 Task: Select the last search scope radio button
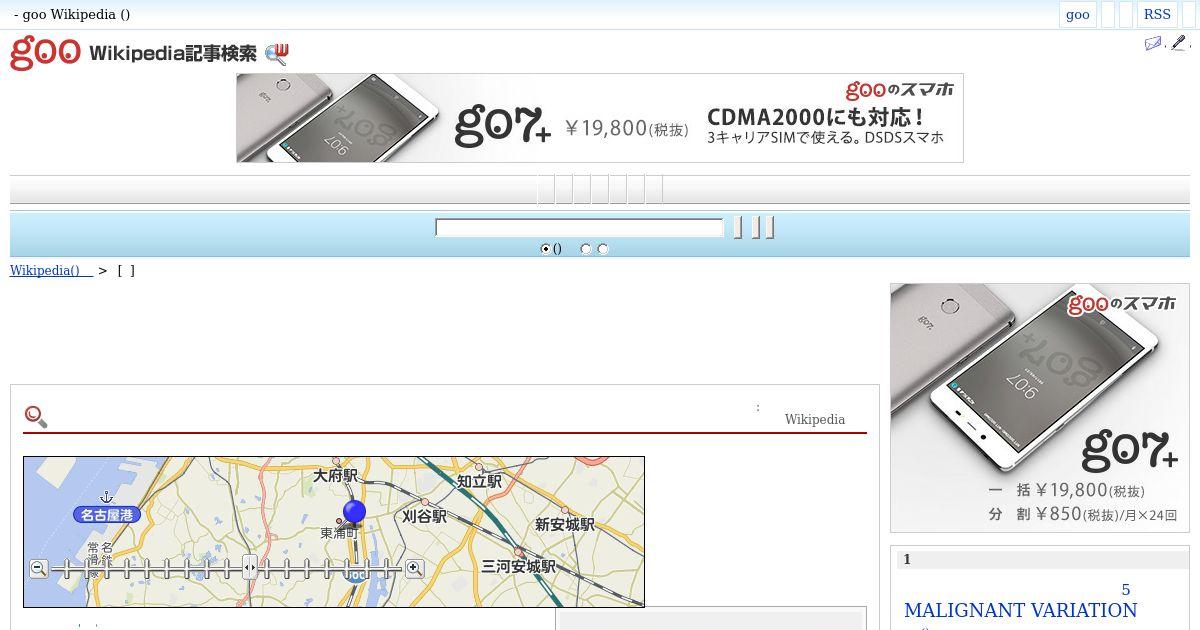[x=603, y=249]
